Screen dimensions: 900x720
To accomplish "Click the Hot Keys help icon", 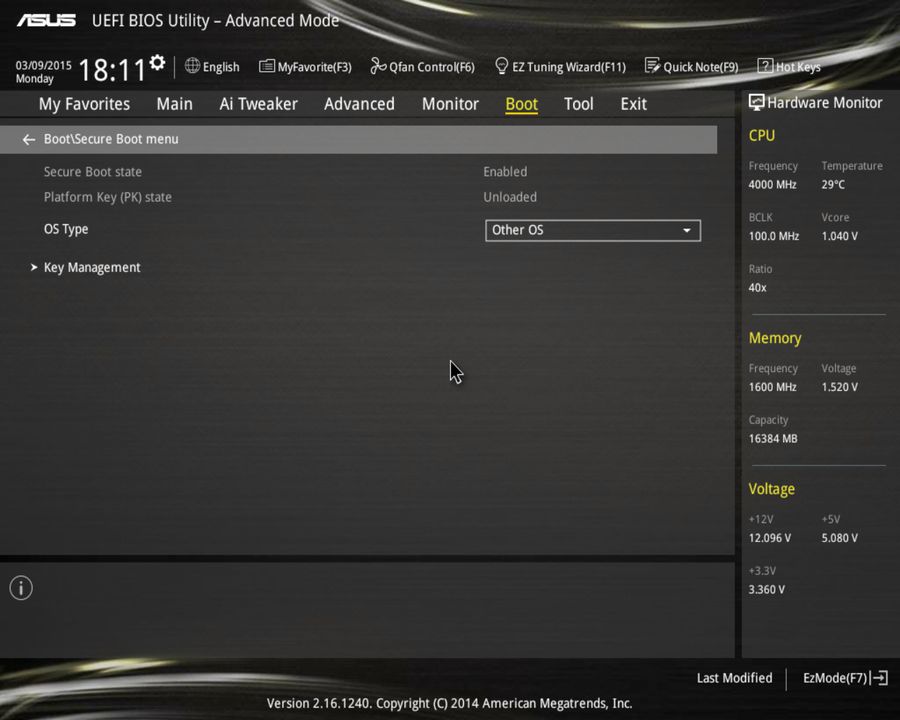I will tap(765, 66).
